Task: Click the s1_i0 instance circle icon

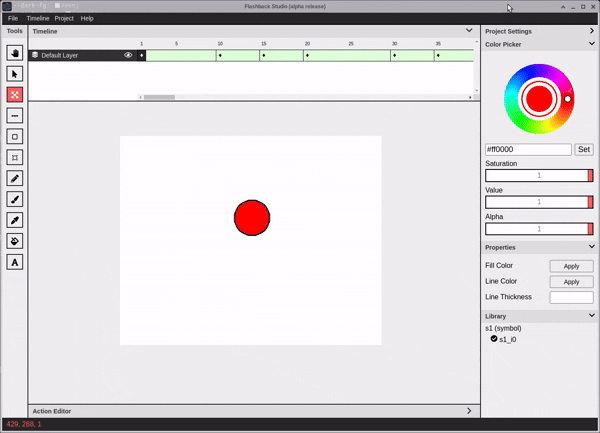Action: [494, 339]
